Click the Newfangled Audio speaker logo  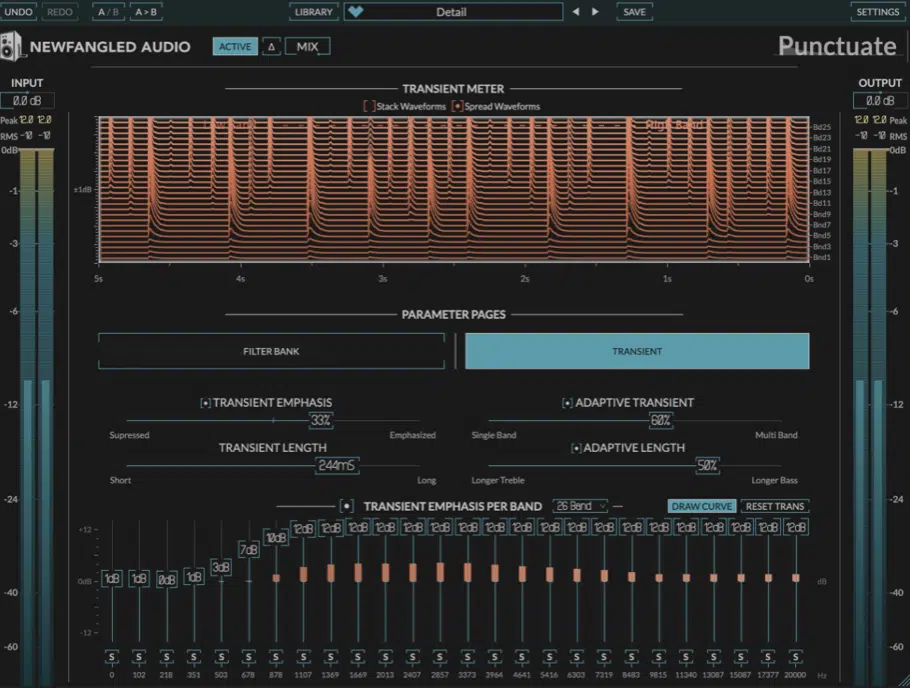[x=11, y=46]
